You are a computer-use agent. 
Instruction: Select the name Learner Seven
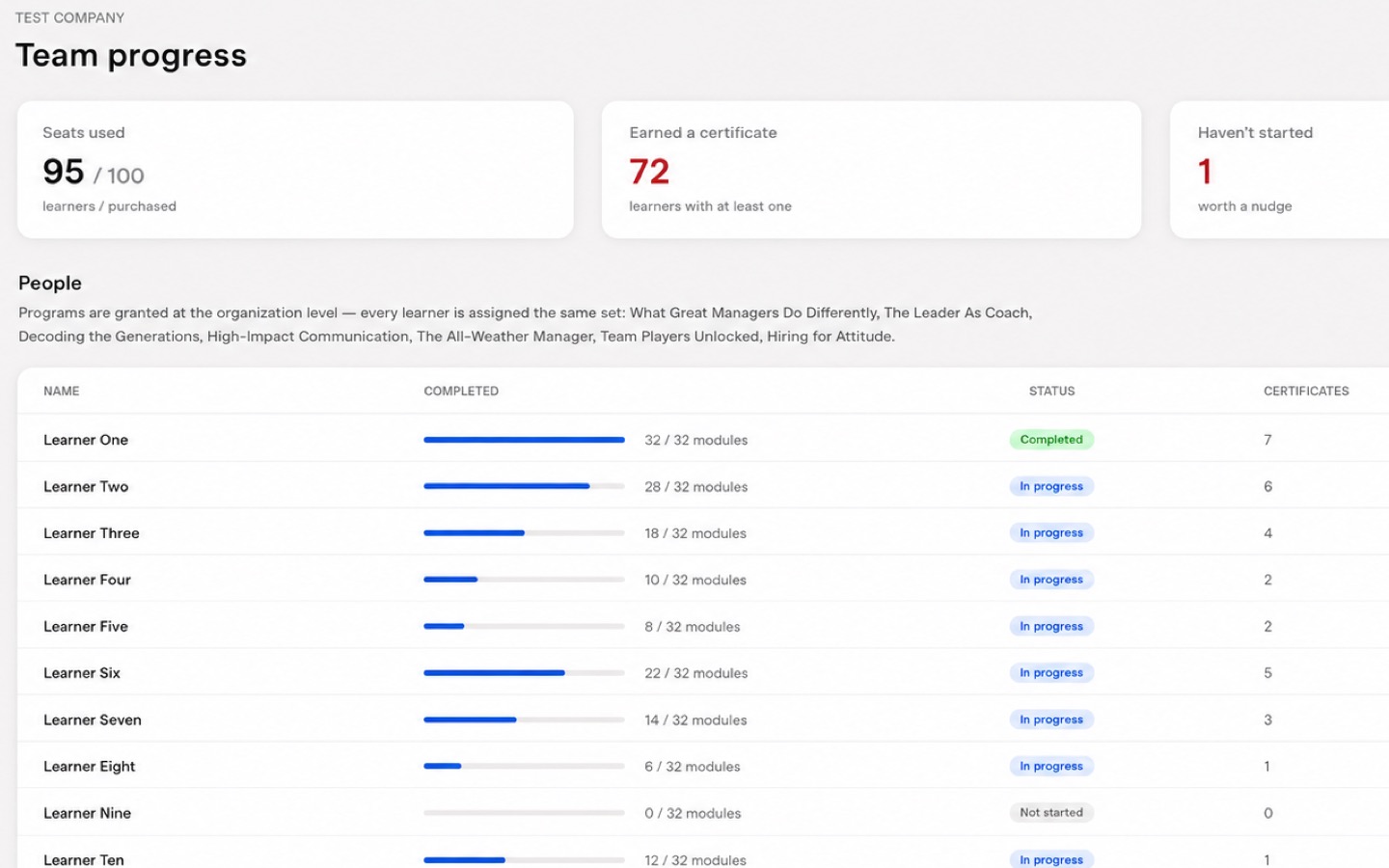(93, 719)
